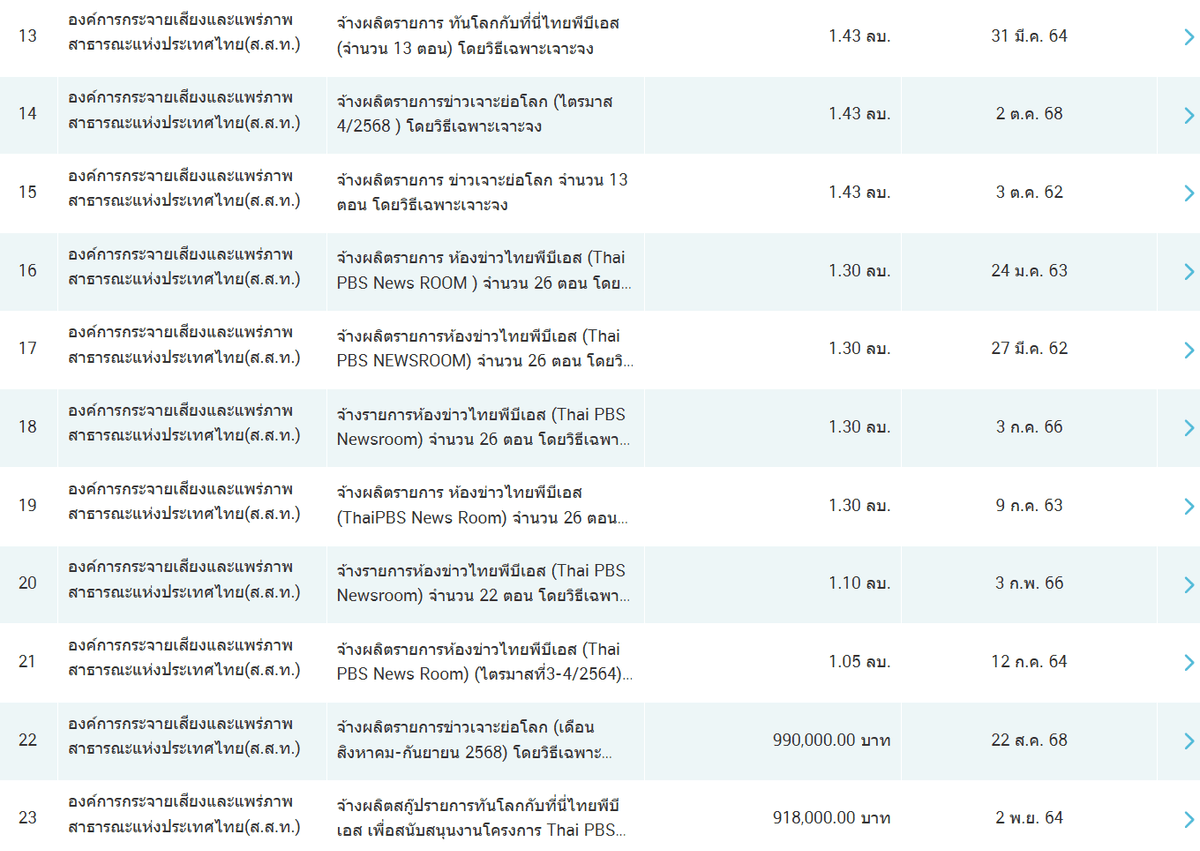Open the project title mentioning ไตรมาสที่3-4/2564

click(x=485, y=661)
